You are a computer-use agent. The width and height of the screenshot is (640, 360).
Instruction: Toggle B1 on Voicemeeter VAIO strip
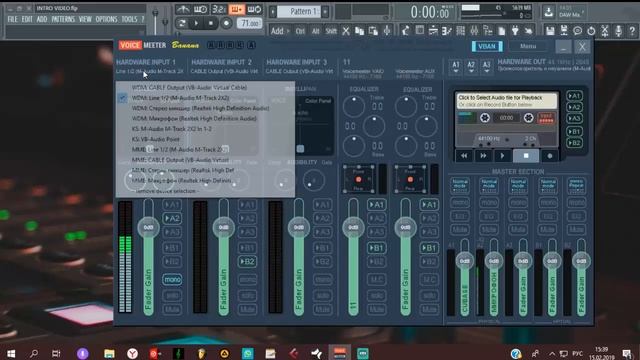(x=376, y=248)
